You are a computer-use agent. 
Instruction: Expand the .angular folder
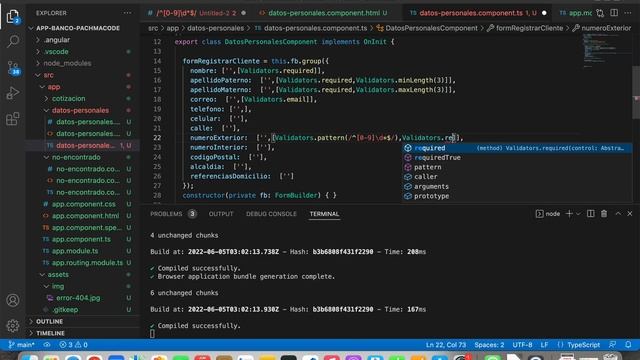(57, 40)
